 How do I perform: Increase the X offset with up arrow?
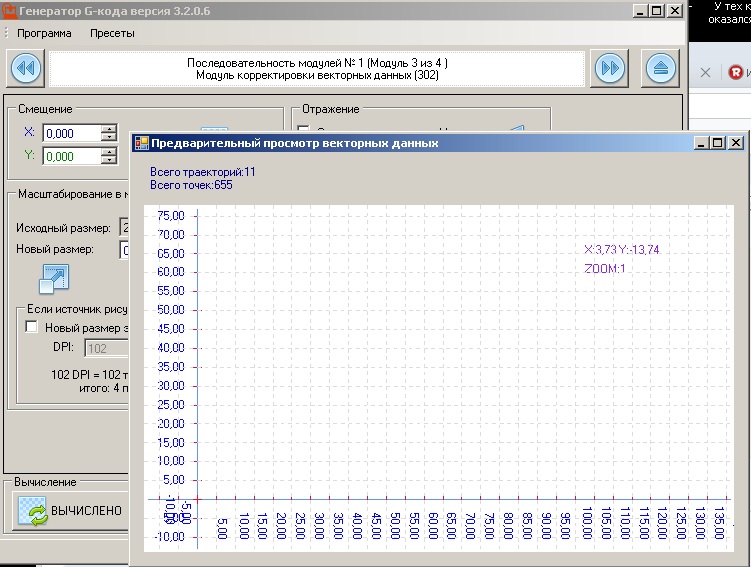tap(108, 129)
